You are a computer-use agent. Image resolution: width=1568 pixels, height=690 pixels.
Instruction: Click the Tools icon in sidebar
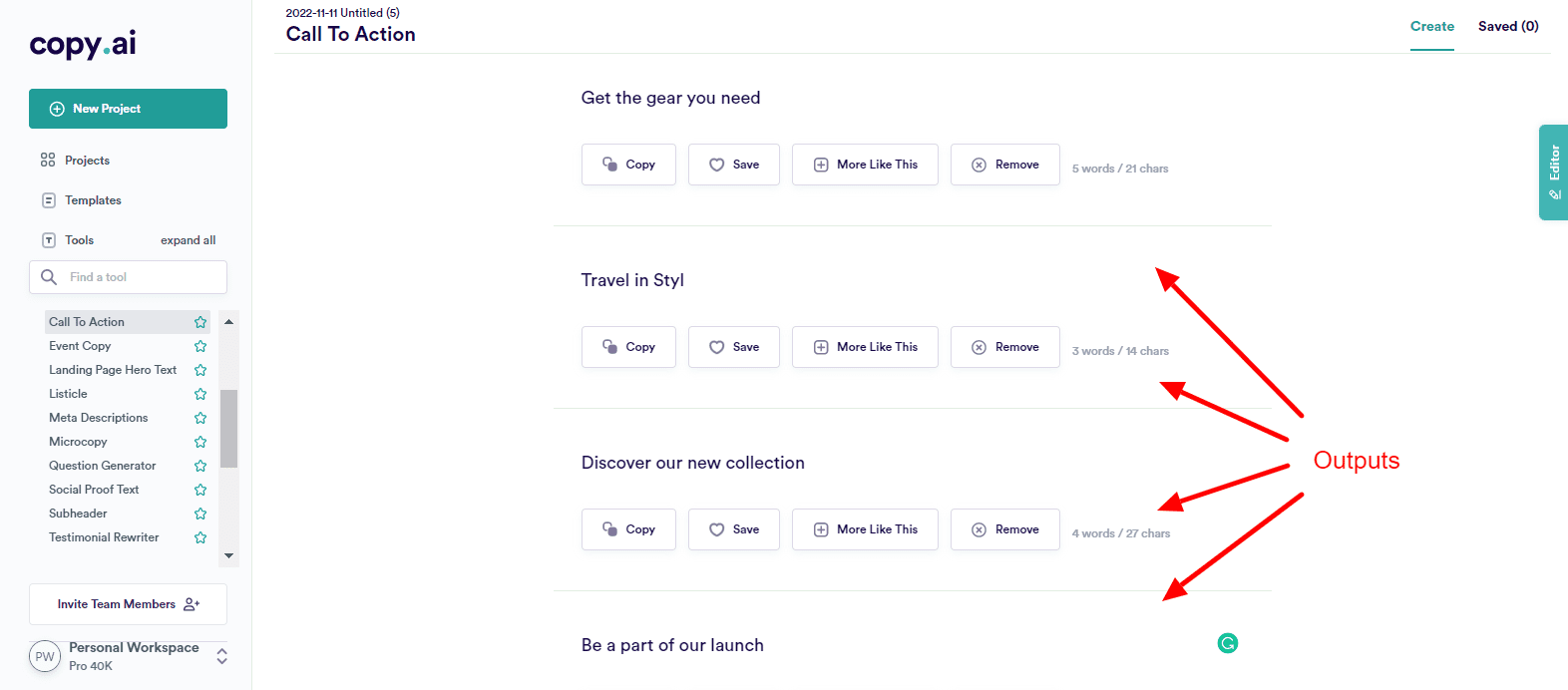click(x=48, y=240)
